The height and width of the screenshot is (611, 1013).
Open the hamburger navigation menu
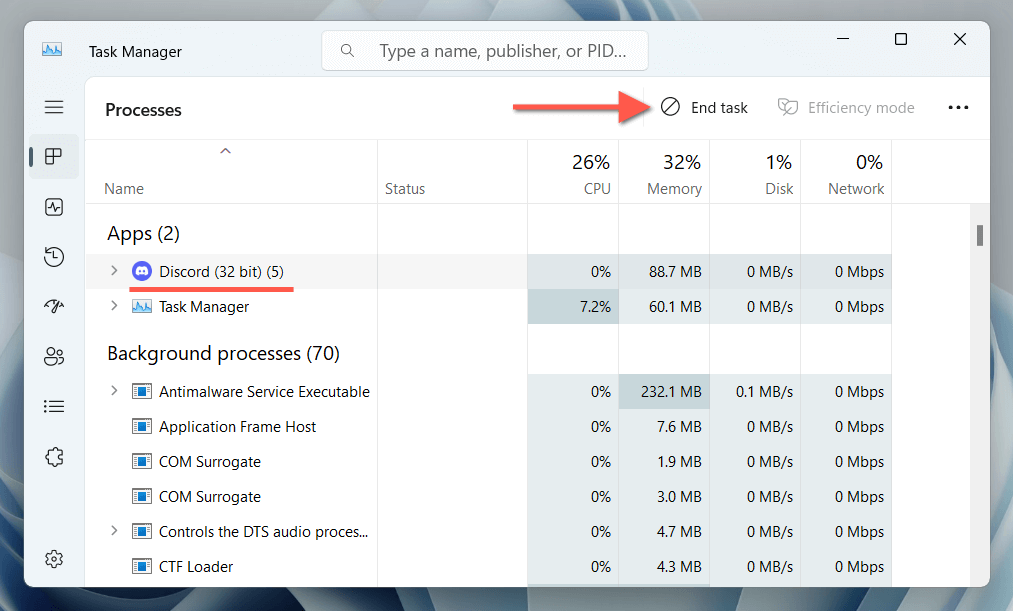click(54, 107)
